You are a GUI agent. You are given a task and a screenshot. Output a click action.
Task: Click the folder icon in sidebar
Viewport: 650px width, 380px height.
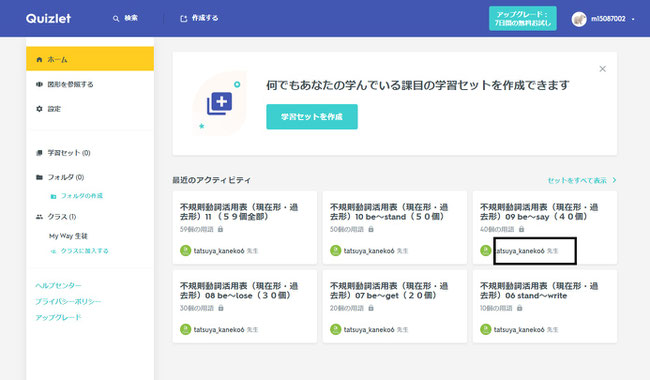point(39,177)
